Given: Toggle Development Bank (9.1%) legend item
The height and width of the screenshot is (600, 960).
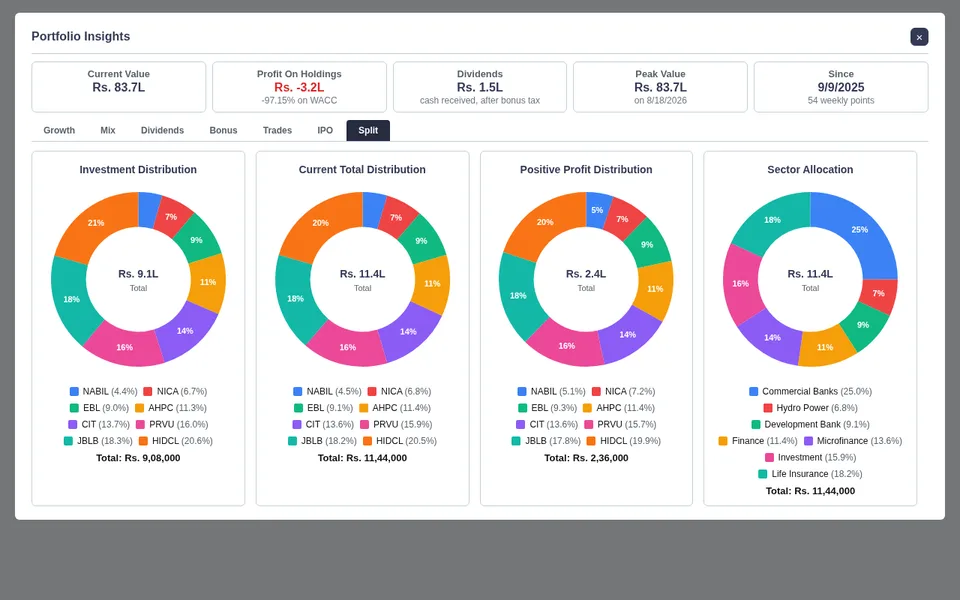Looking at the screenshot, I should pyautogui.click(x=810, y=424).
